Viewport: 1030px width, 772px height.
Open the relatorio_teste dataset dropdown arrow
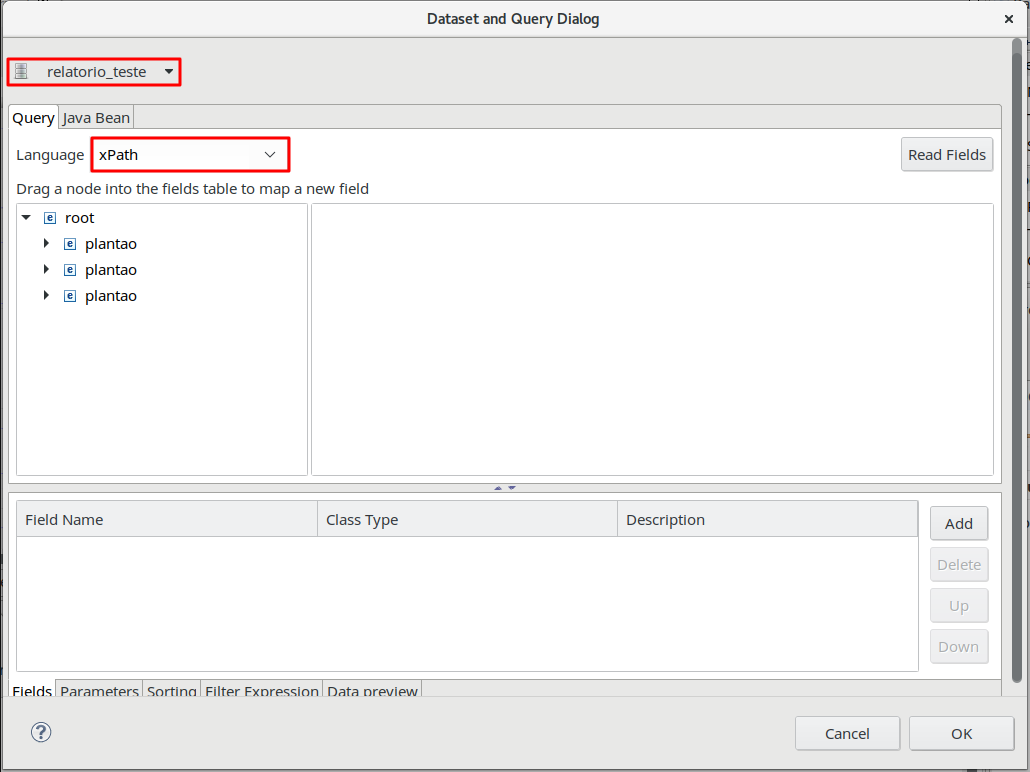pyautogui.click(x=169, y=72)
